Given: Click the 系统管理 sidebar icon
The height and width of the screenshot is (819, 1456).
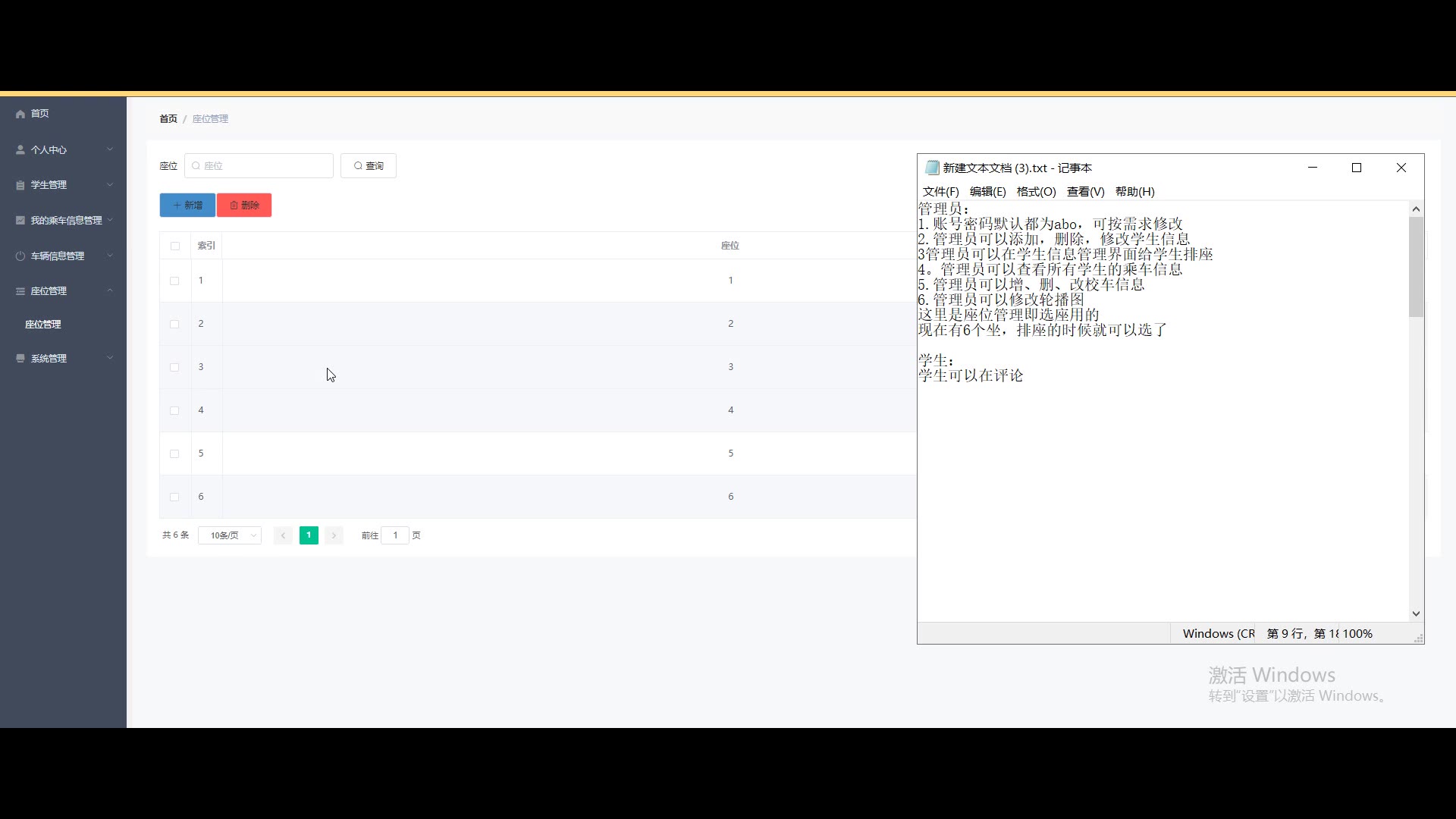Looking at the screenshot, I should click(20, 359).
